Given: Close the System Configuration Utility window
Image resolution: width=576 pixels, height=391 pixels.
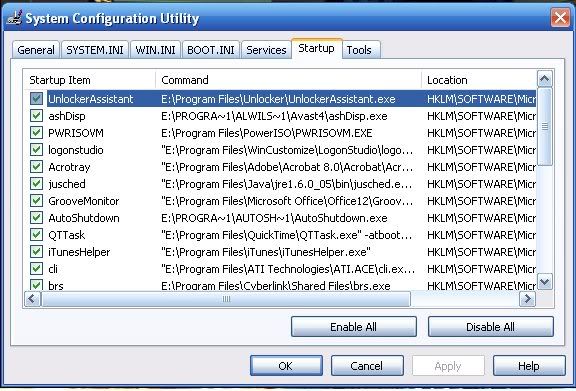Looking at the screenshot, I should click(x=560, y=17).
